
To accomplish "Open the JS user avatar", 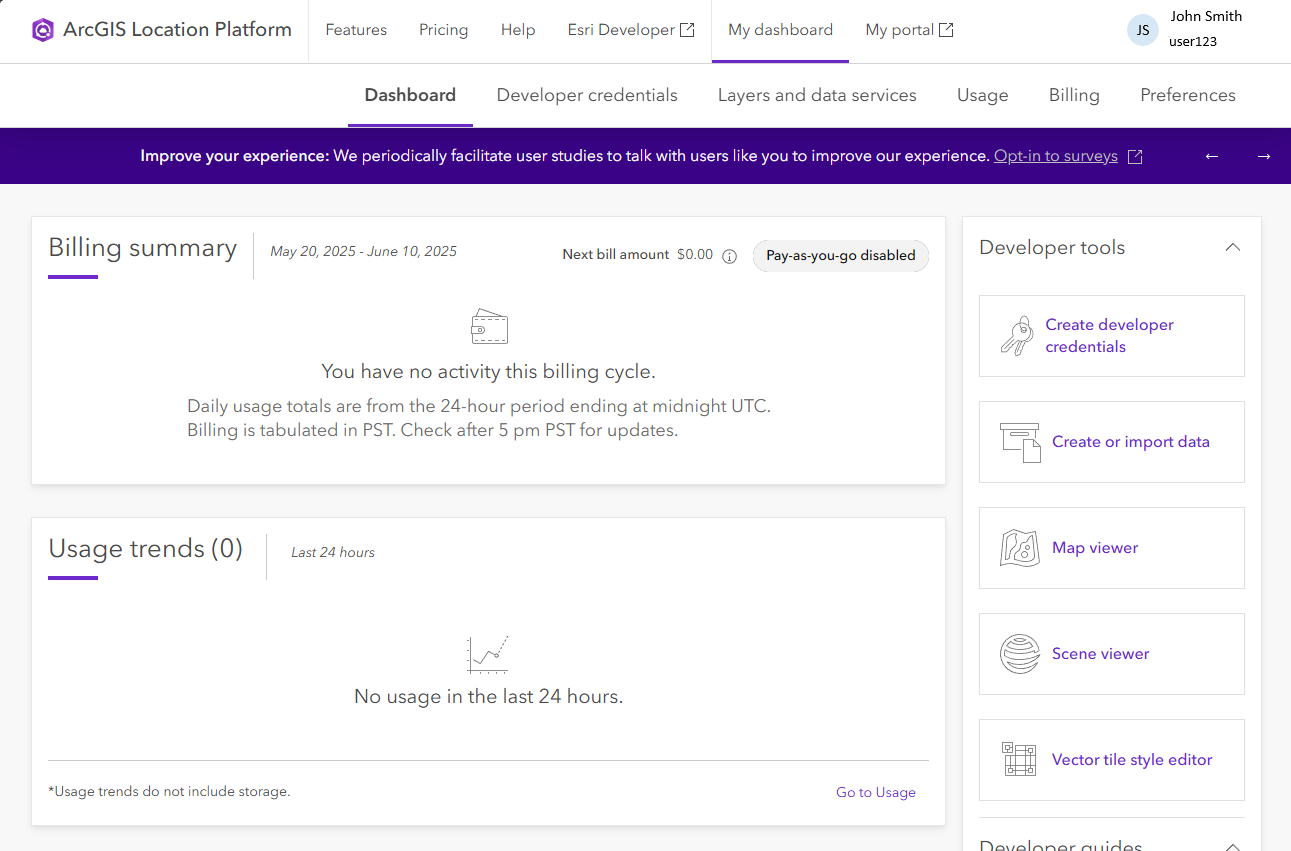I will (1143, 30).
